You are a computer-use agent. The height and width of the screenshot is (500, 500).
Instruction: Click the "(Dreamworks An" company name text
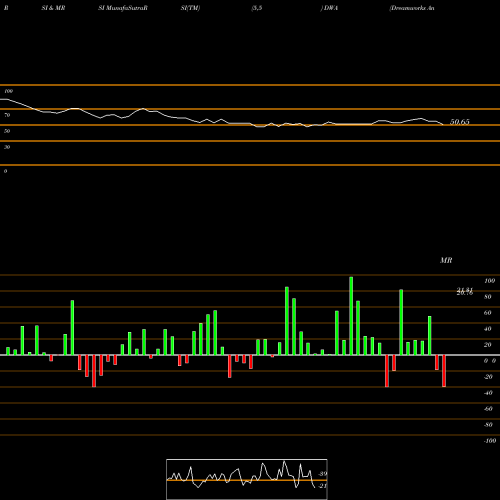point(412,8)
